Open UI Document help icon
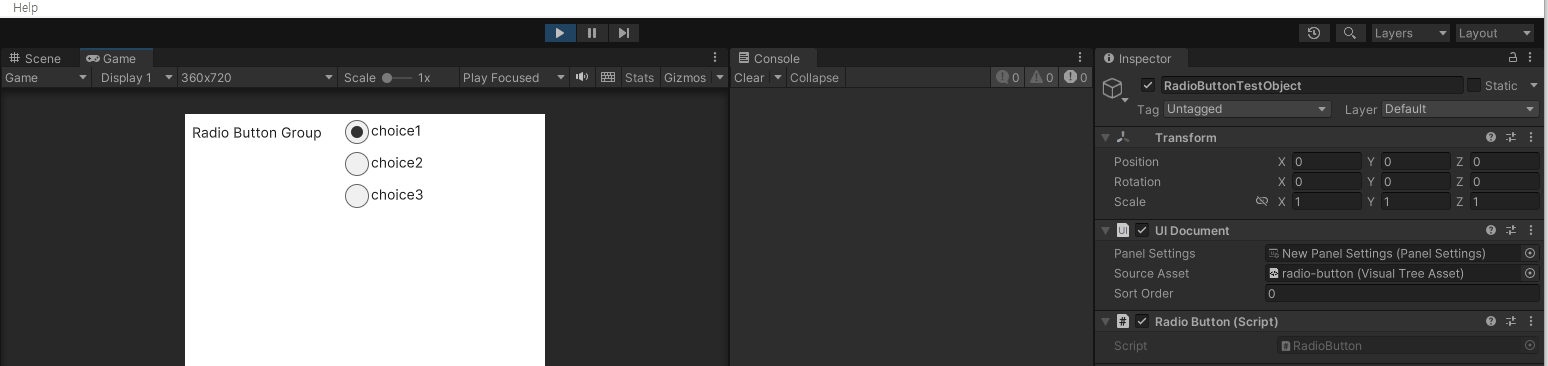1548x366 pixels. 1491,230
